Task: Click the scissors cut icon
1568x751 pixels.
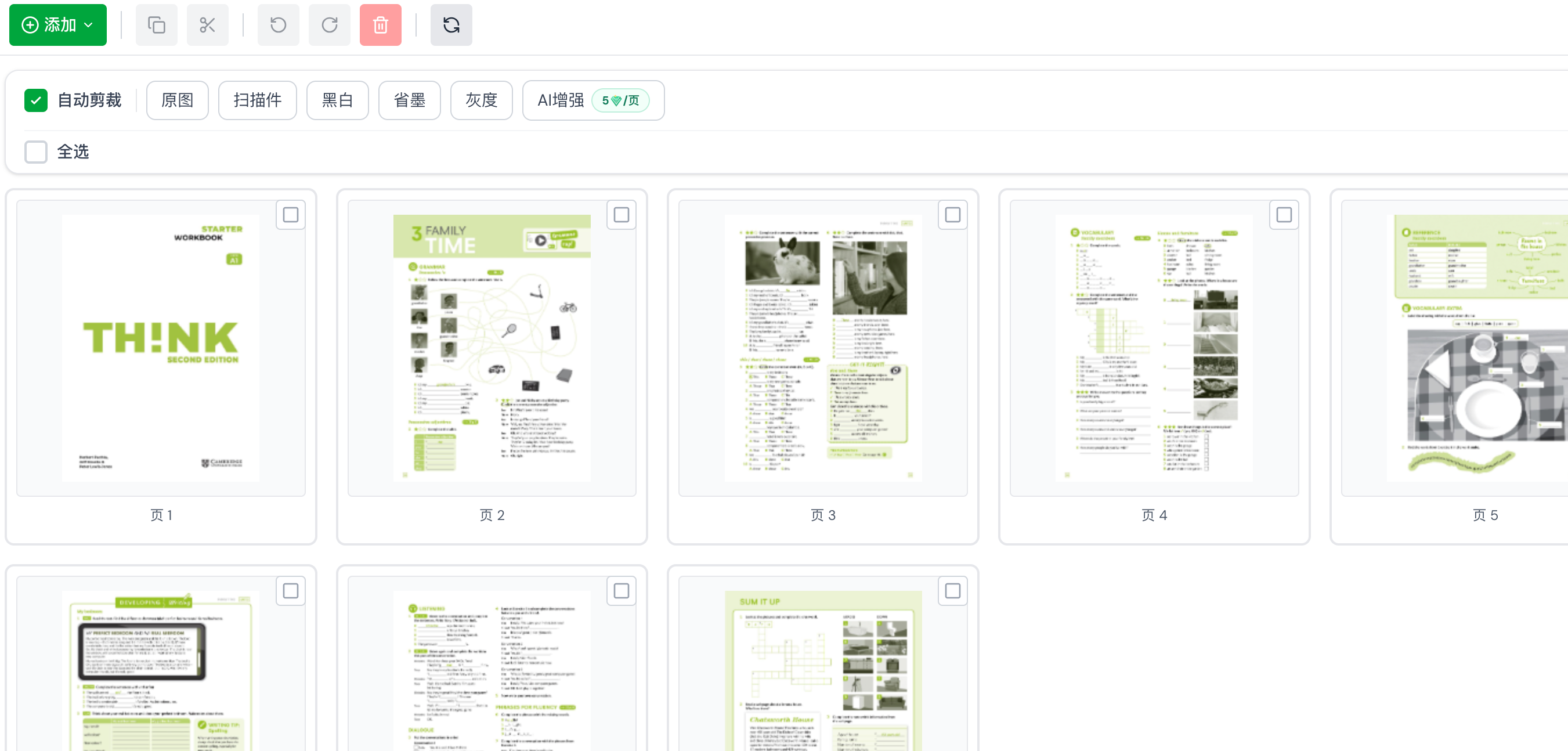Action: pyautogui.click(x=208, y=25)
